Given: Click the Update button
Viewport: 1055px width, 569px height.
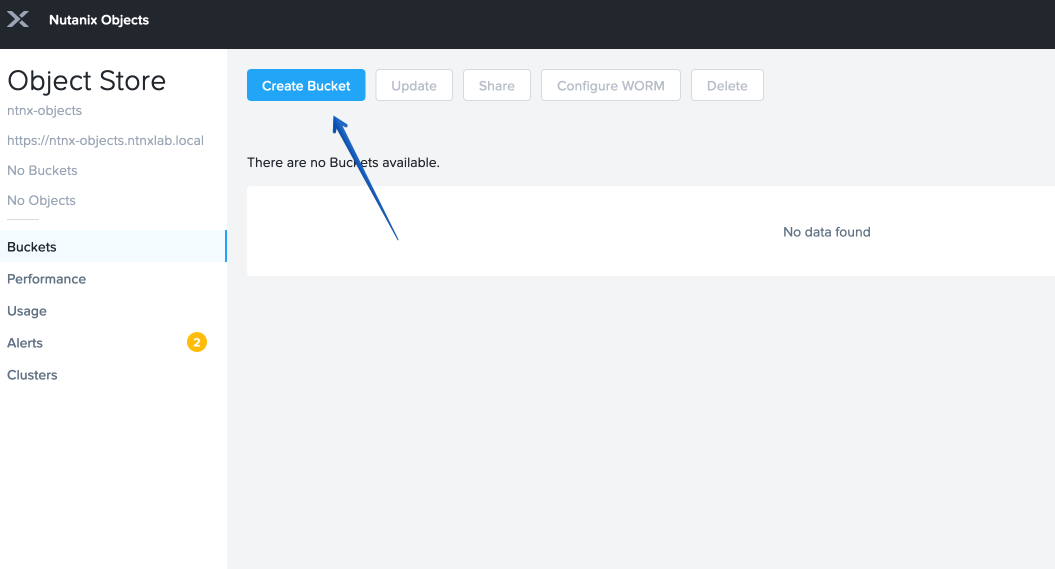Looking at the screenshot, I should (414, 85).
